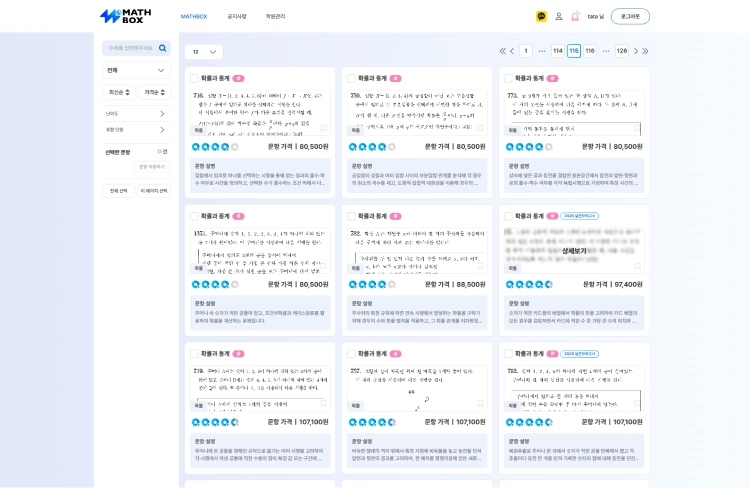
Task: Click the 2026 tag on 97,400원 card
Action: click(579, 216)
